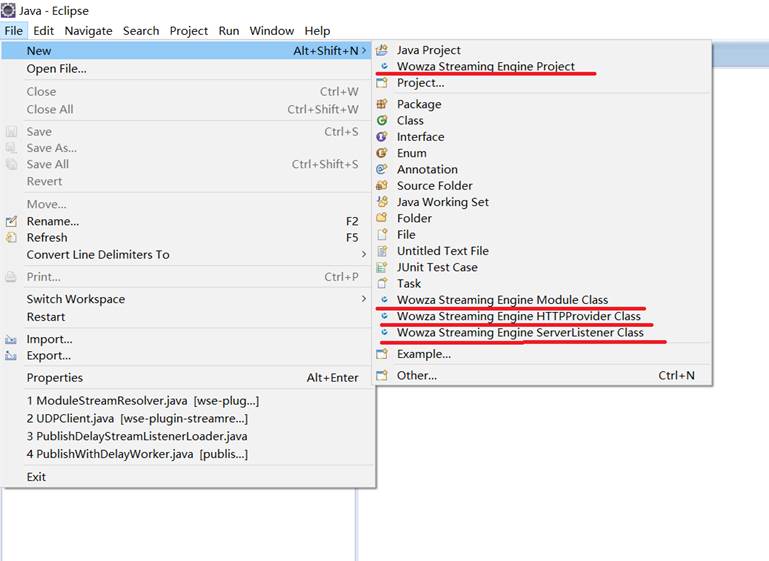Click the Eclipse logo in title bar
The image size is (769, 561).
(8, 10)
